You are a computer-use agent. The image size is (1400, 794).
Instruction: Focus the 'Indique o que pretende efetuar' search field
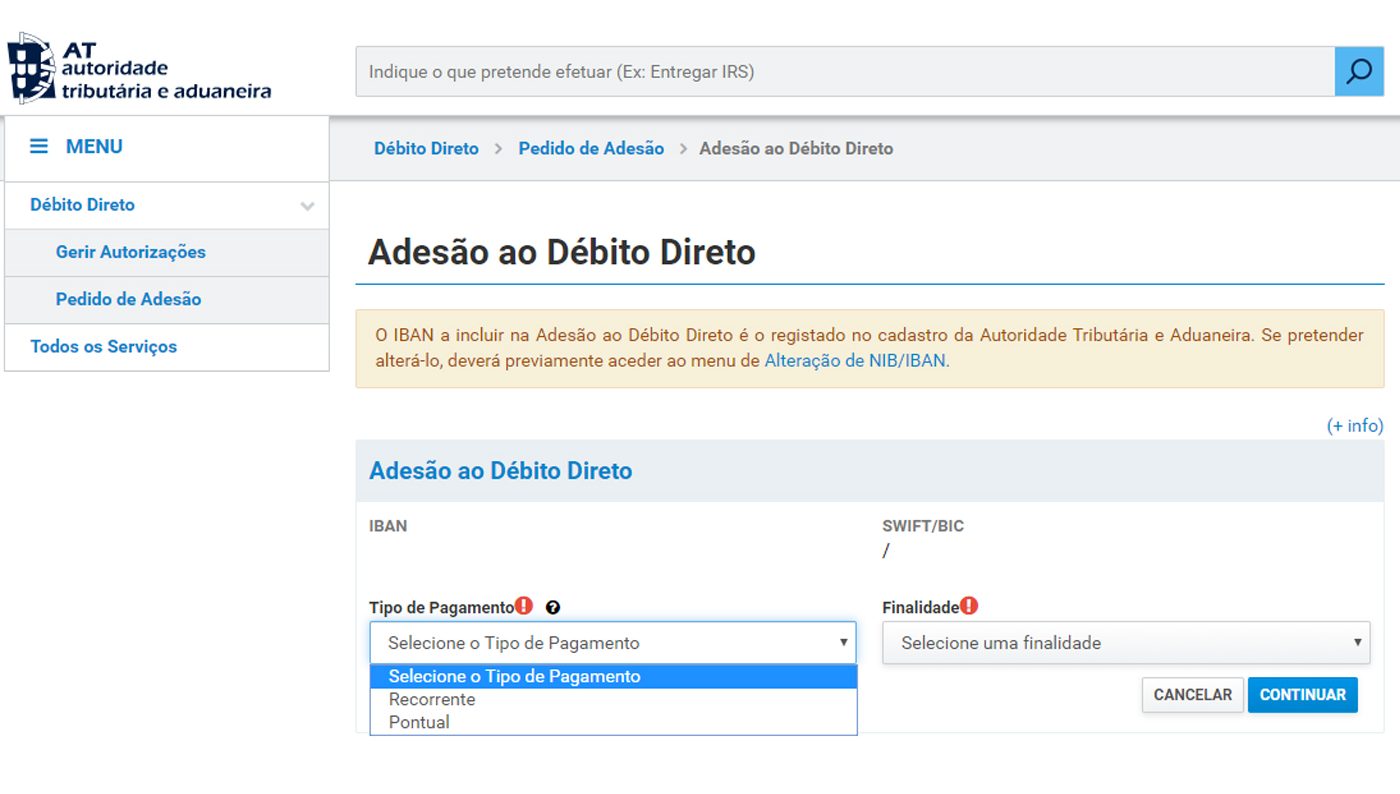pos(845,71)
